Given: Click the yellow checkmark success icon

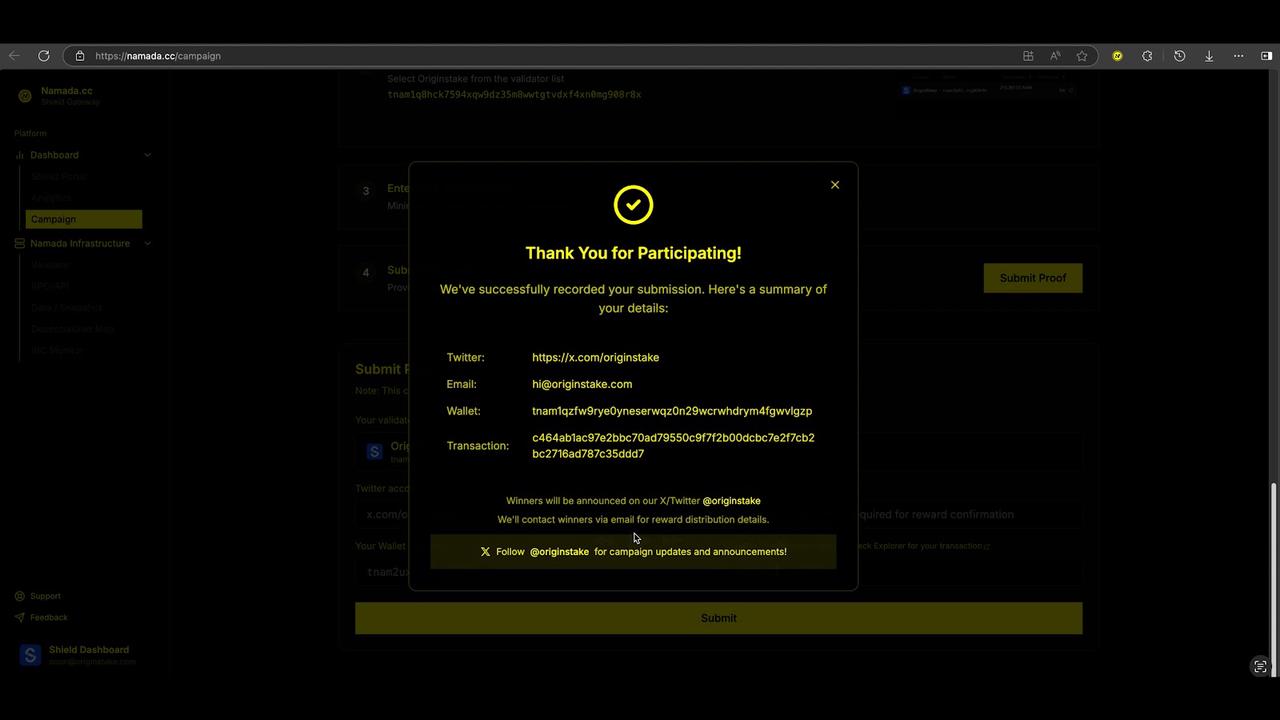Looking at the screenshot, I should 633,205.
